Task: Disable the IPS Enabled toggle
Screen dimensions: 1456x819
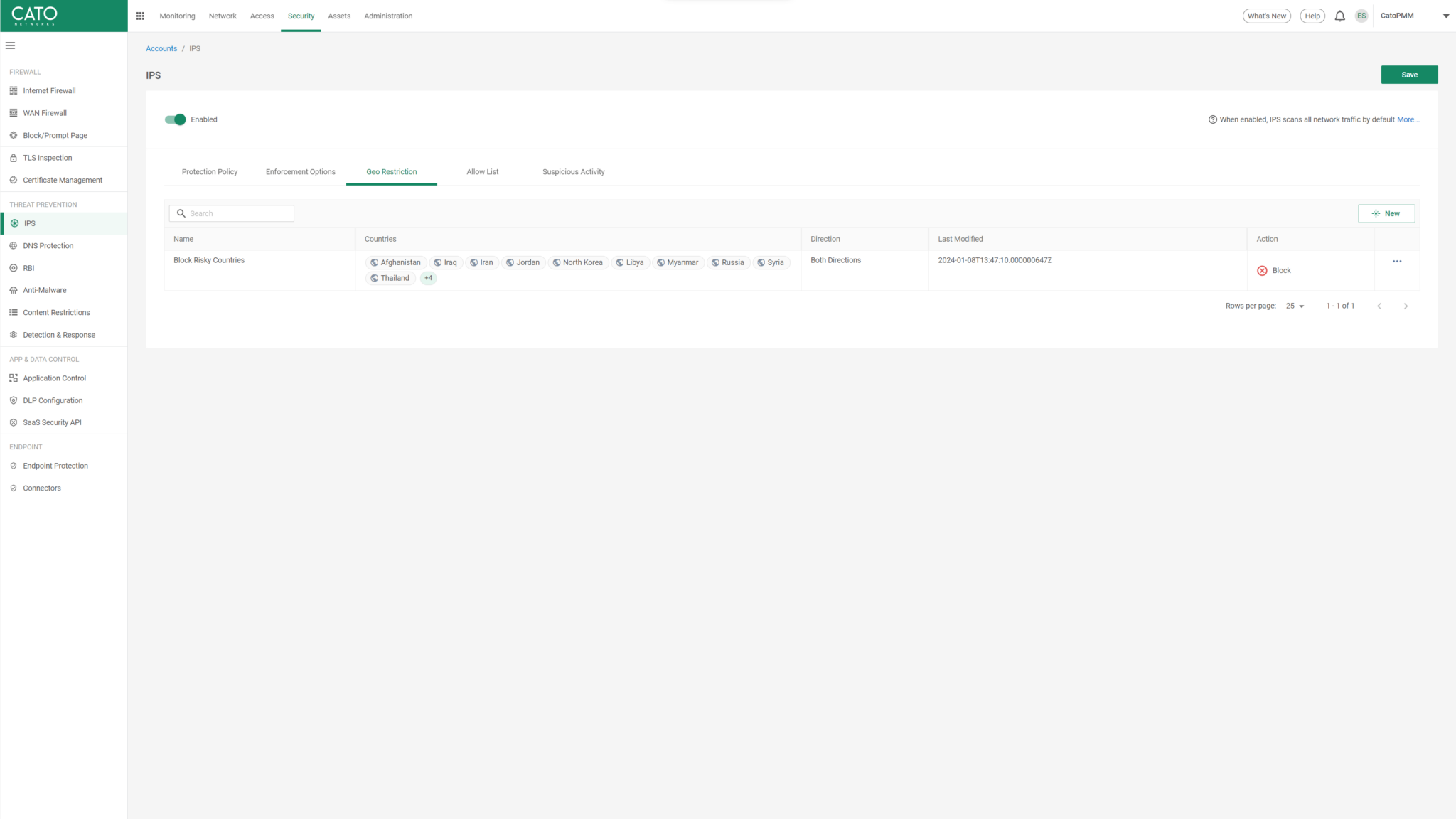Action: coord(175,119)
